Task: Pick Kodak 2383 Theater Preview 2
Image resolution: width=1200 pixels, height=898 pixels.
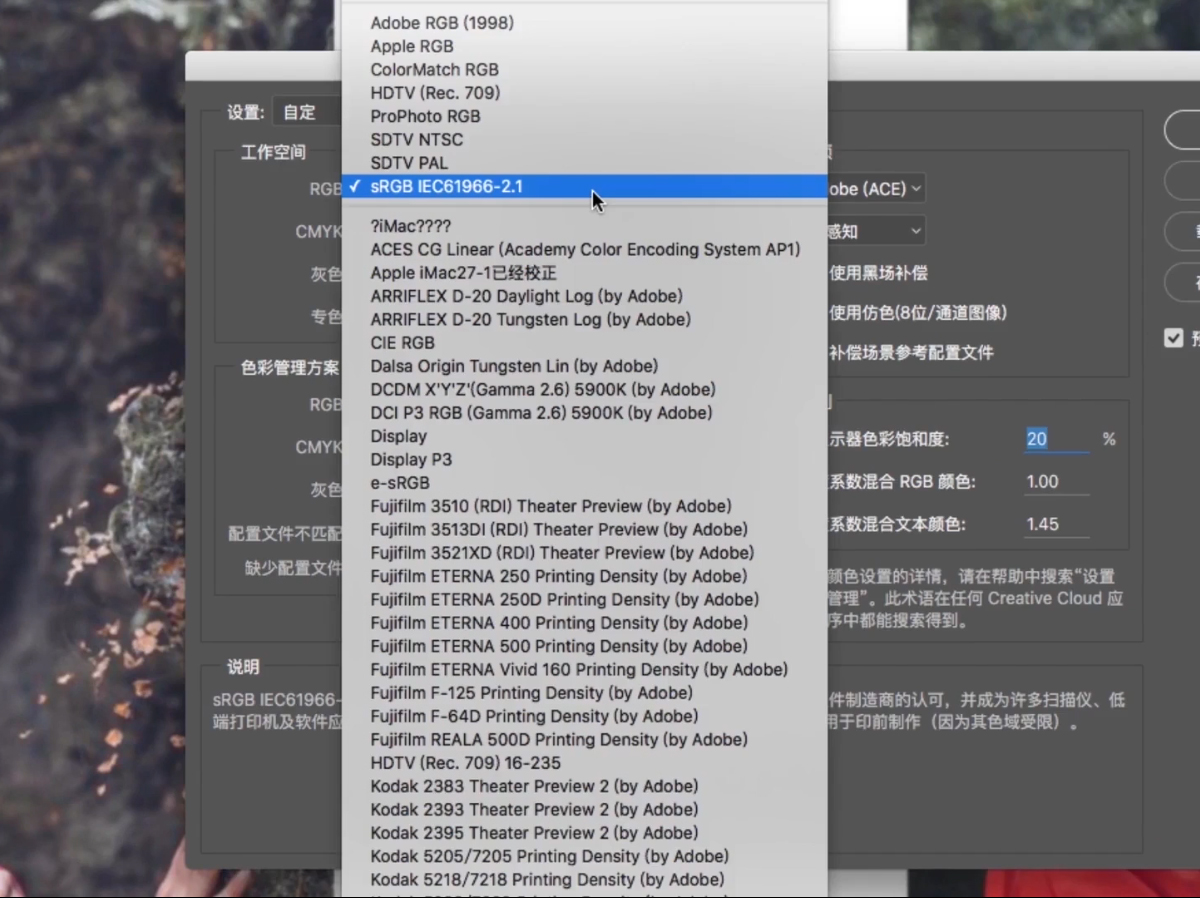Action: click(534, 786)
